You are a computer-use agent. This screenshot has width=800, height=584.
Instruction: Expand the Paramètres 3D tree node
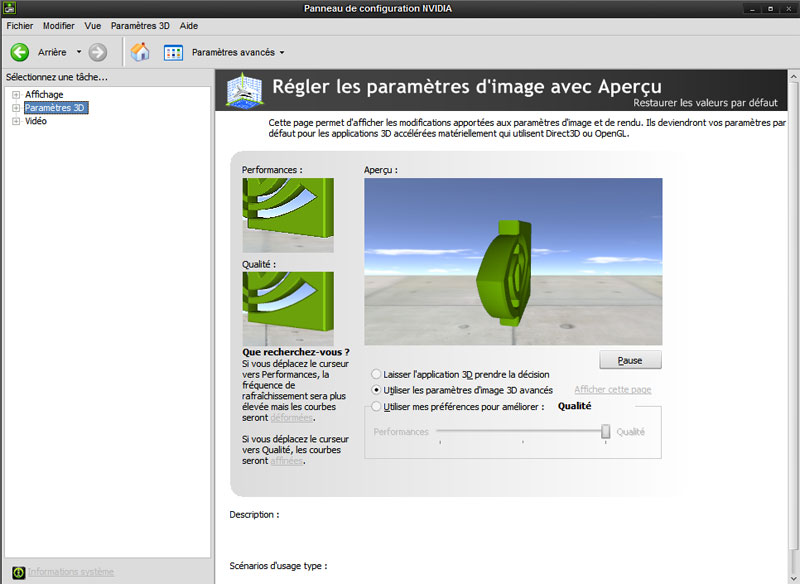tap(16, 108)
